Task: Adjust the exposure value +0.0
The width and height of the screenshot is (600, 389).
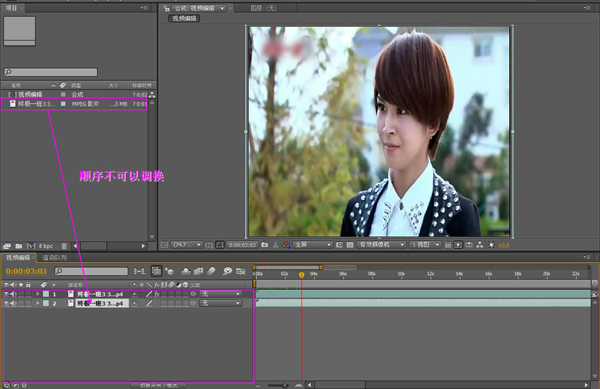Action: (x=504, y=245)
